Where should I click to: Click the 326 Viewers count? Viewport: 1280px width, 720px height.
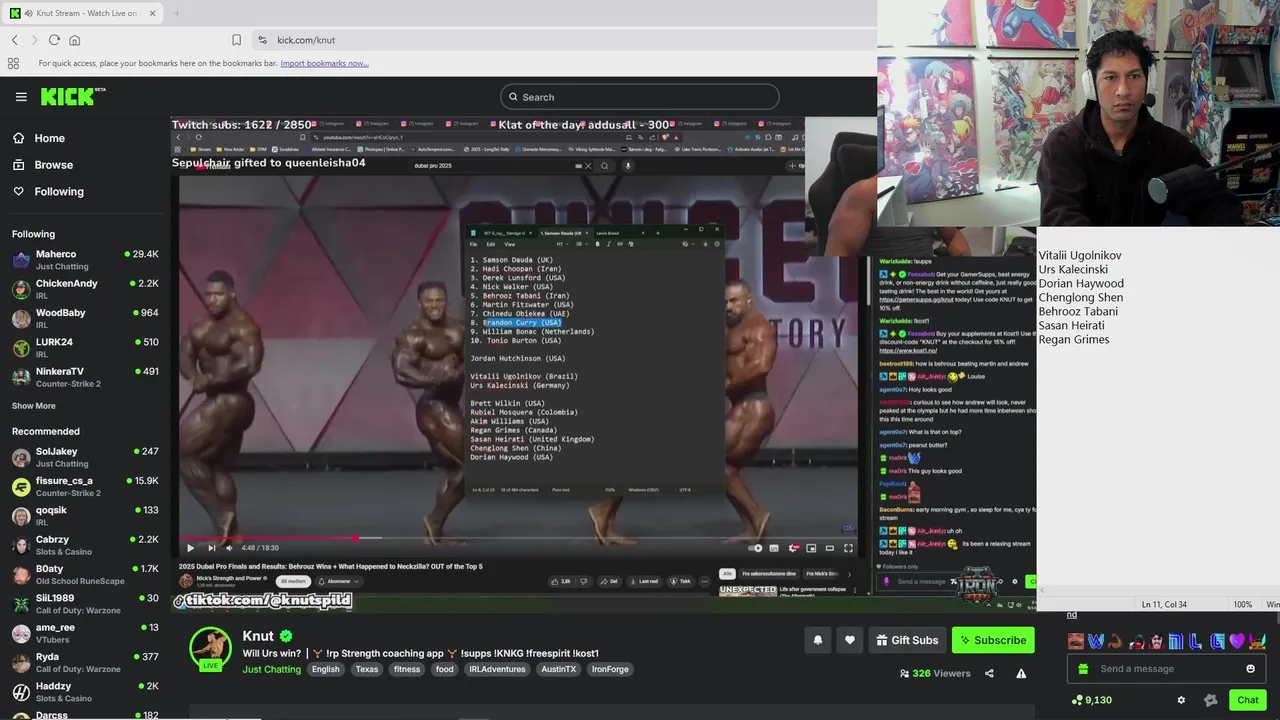point(935,673)
